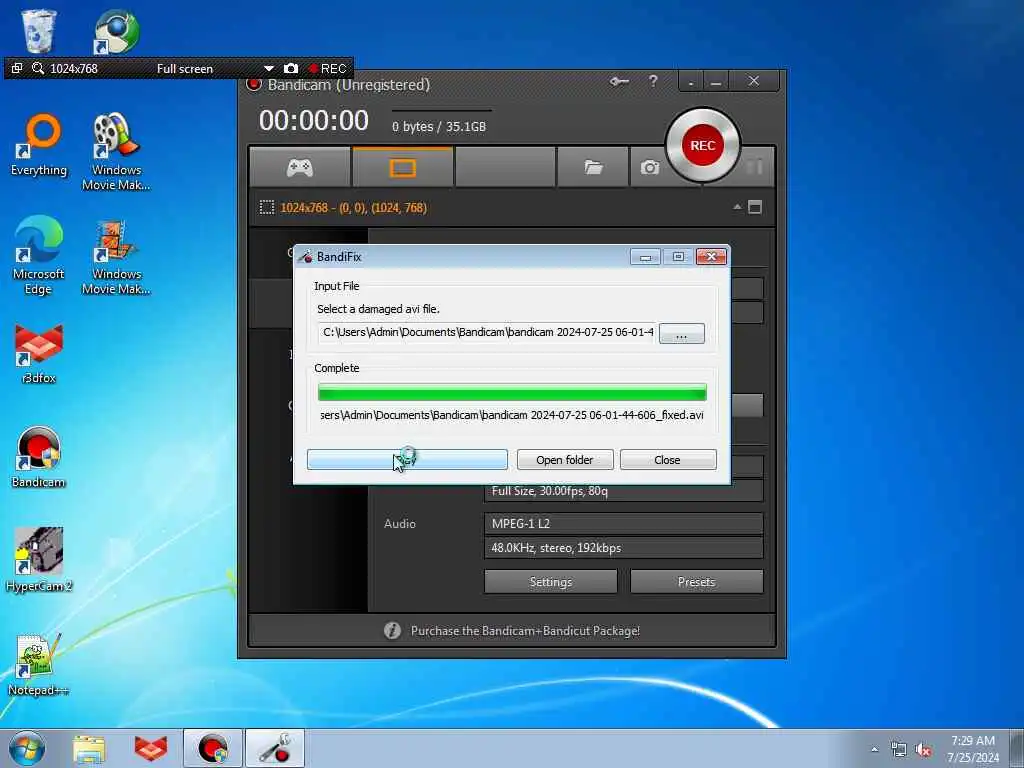Image resolution: width=1024 pixels, height=768 pixels.
Task: Open the Everything desktop shortcut
Action: [39, 145]
